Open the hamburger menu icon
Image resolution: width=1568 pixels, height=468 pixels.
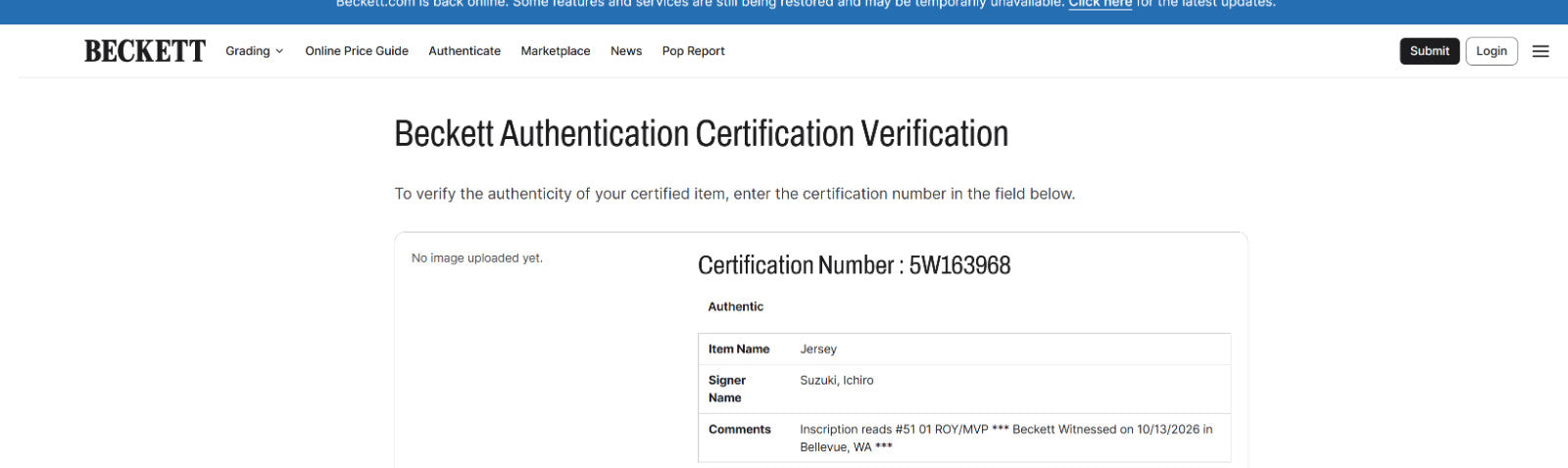(x=1541, y=51)
